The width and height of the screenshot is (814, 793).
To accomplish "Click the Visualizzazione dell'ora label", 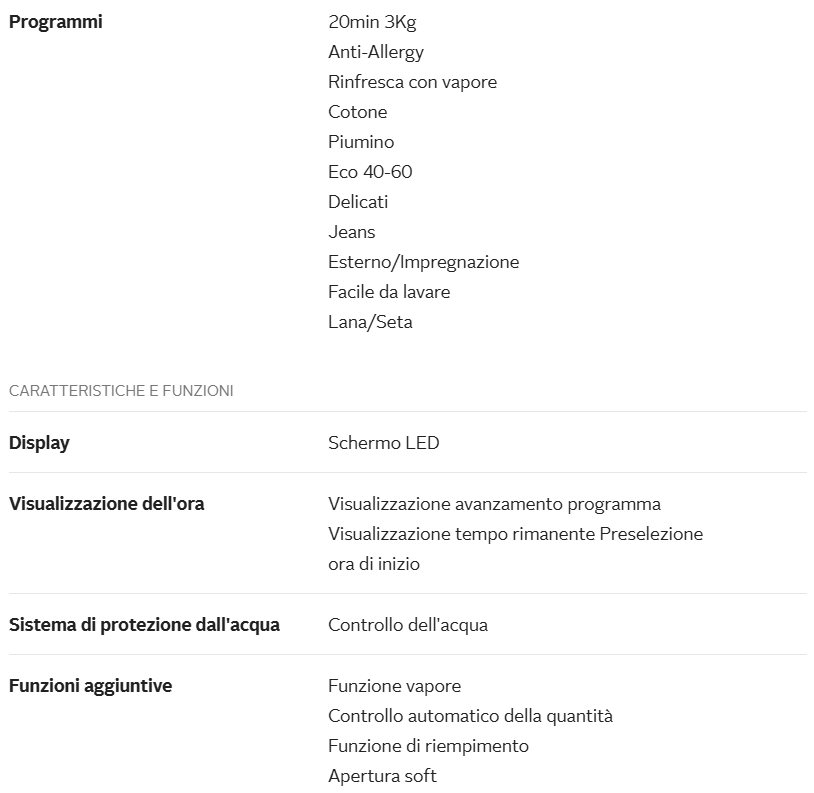I will click(106, 503).
